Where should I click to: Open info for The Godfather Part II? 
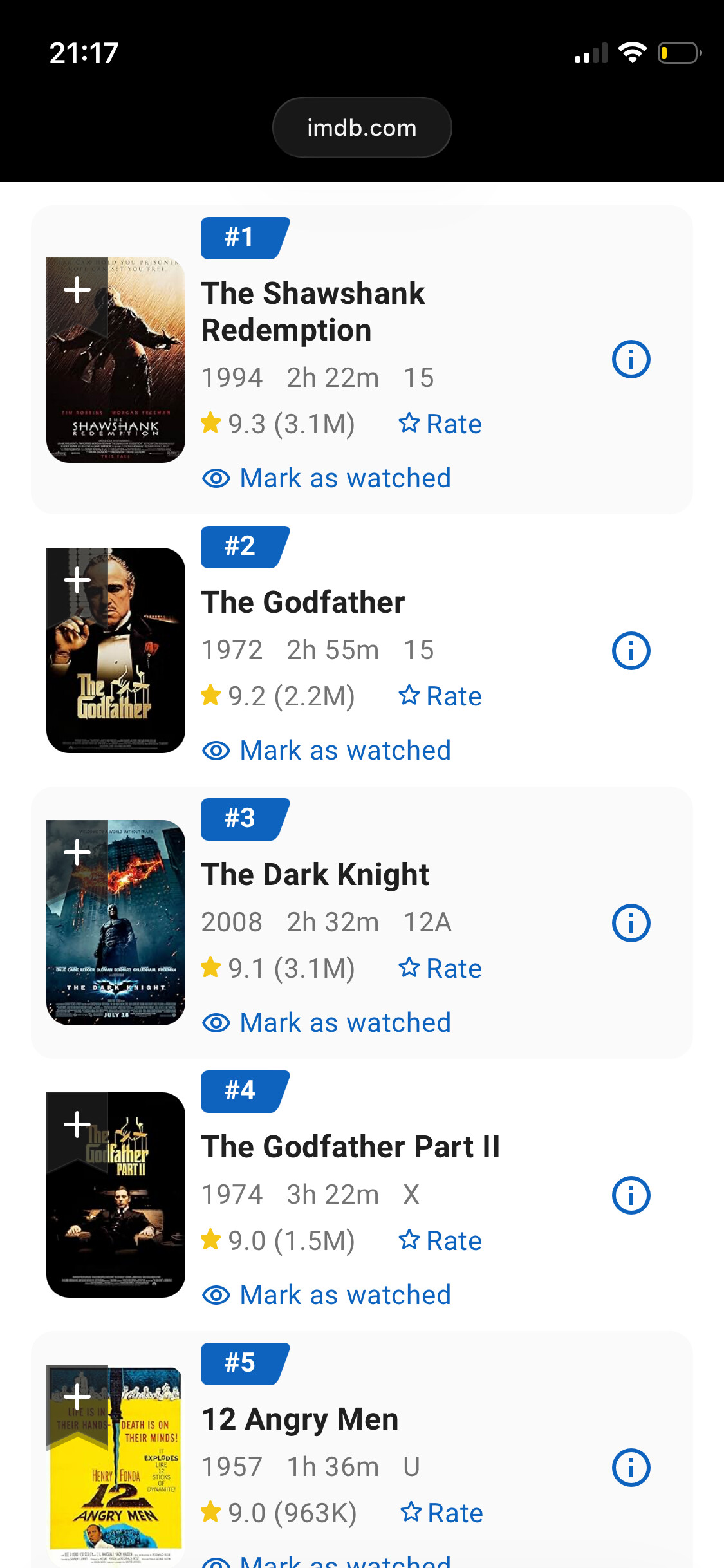631,1195
